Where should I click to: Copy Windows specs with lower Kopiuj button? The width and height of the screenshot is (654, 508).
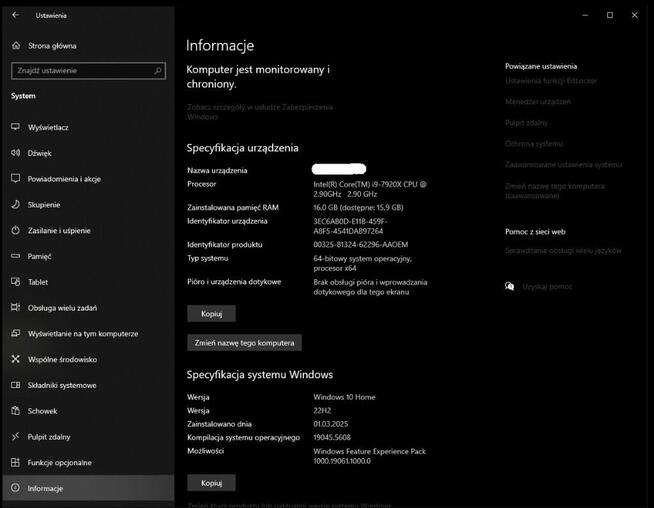coord(211,483)
